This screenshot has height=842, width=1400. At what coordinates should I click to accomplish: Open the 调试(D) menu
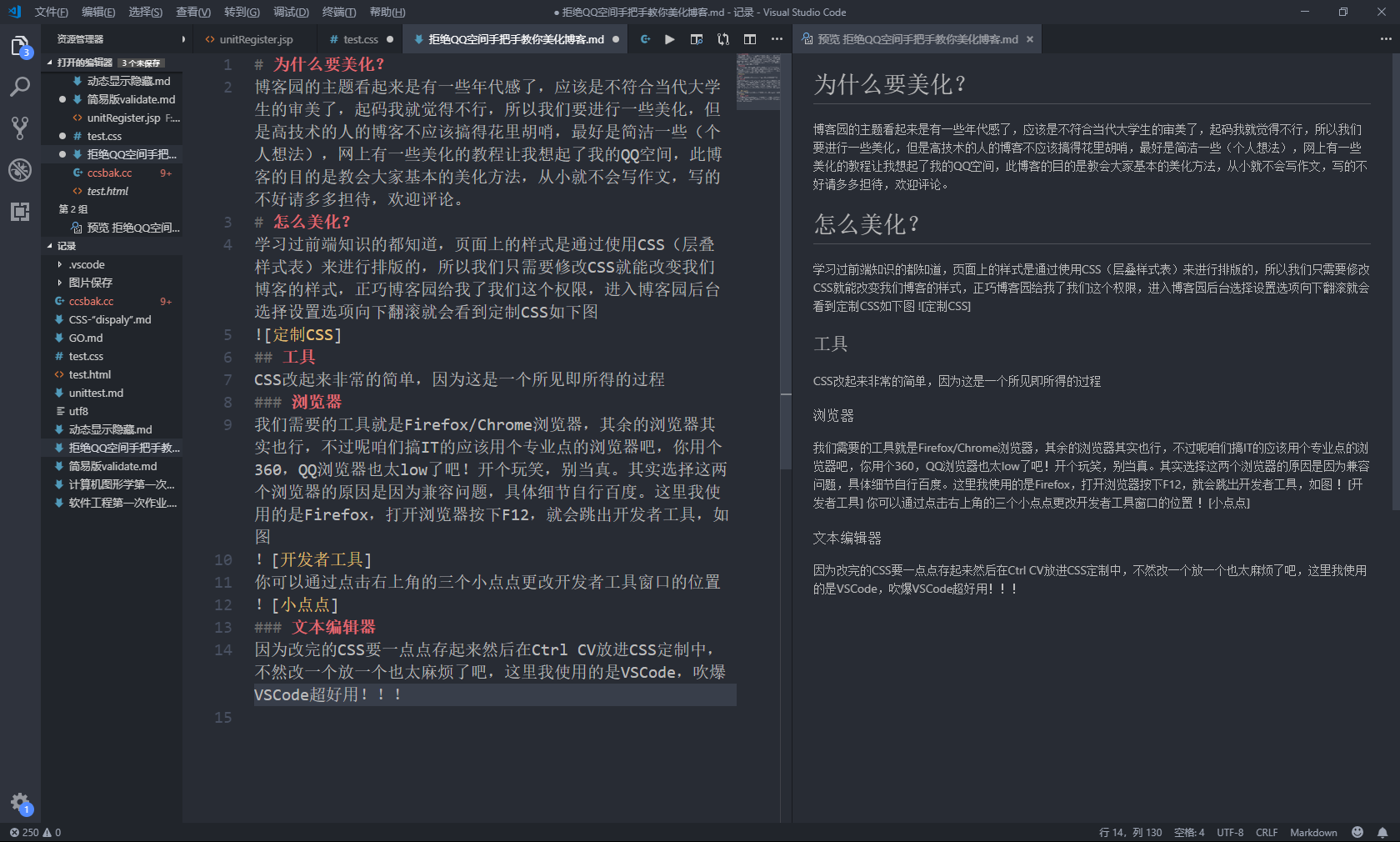click(x=291, y=12)
